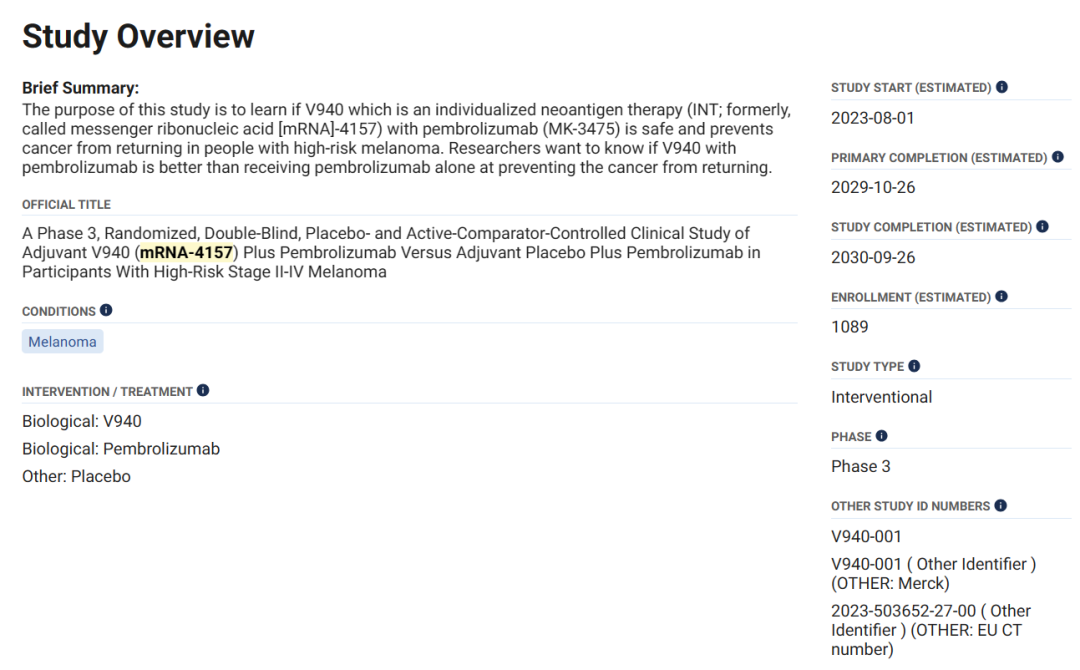Image resolution: width=1080 pixels, height=670 pixels.
Task: Open the Primary Completion info tooltip icon
Action: click(x=1058, y=157)
